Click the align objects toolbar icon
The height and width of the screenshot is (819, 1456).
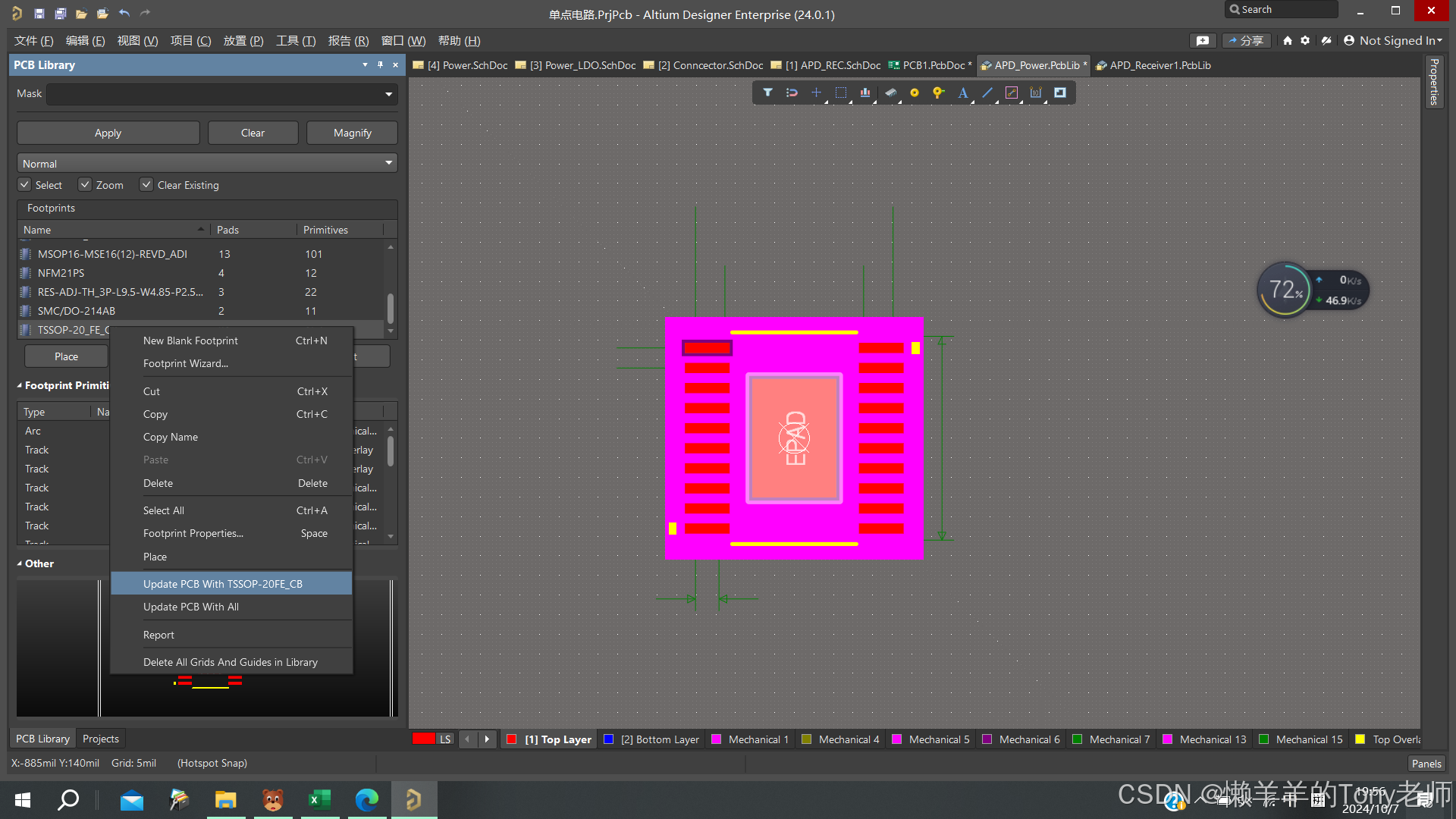click(x=864, y=93)
